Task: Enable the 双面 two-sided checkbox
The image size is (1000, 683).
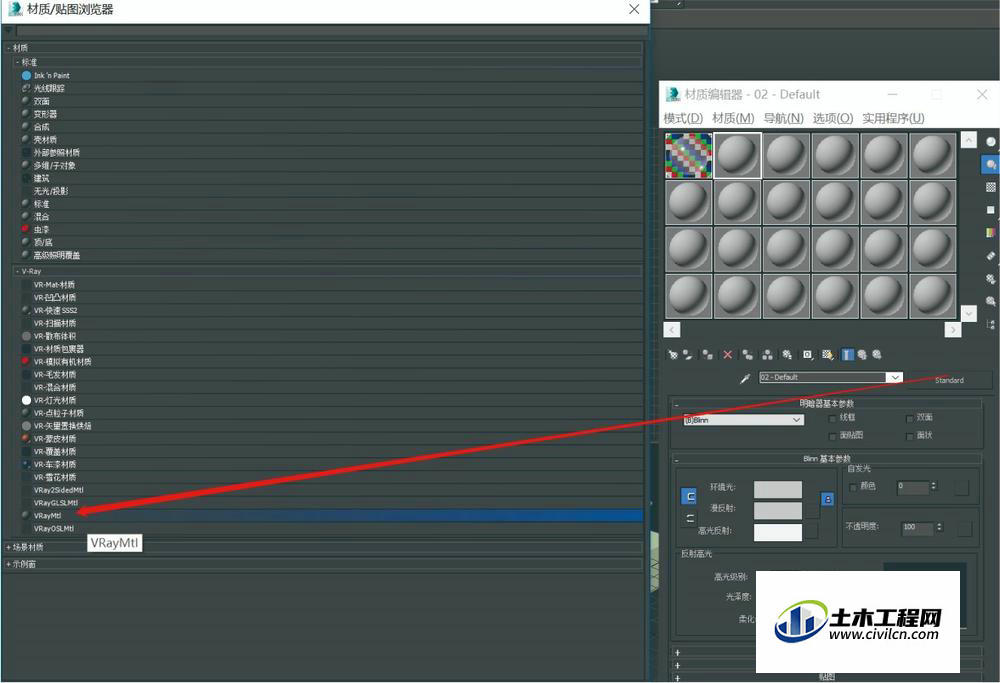Action: tap(909, 418)
